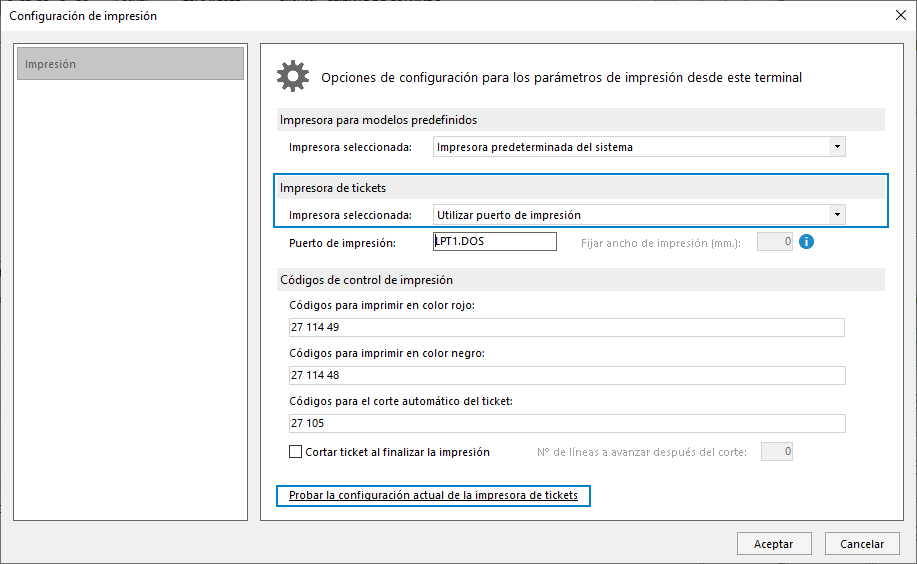Click Aceptar button

[x=774, y=544]
